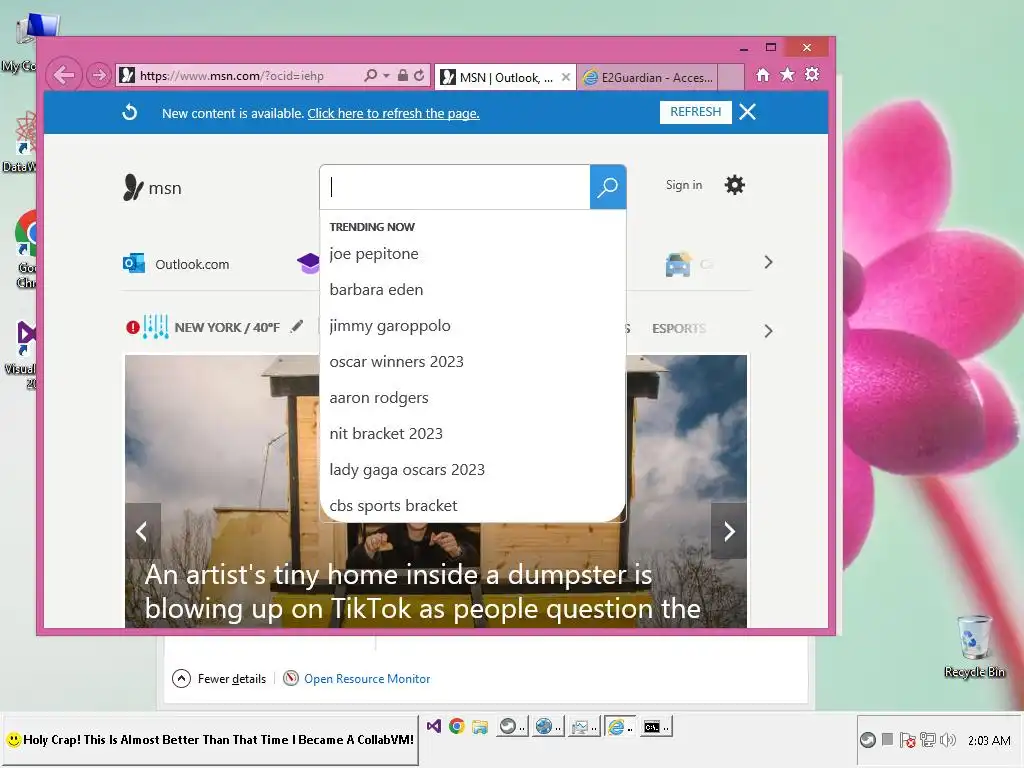Click the circular refresh icon in blue banner
This screenshot has height=768, width=1024.
click(130, 112)
